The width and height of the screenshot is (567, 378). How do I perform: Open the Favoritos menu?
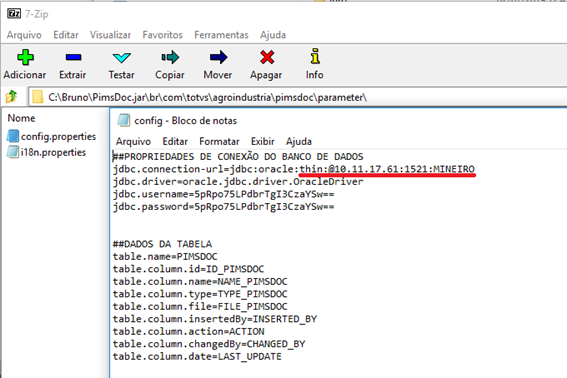coord(162,35)
